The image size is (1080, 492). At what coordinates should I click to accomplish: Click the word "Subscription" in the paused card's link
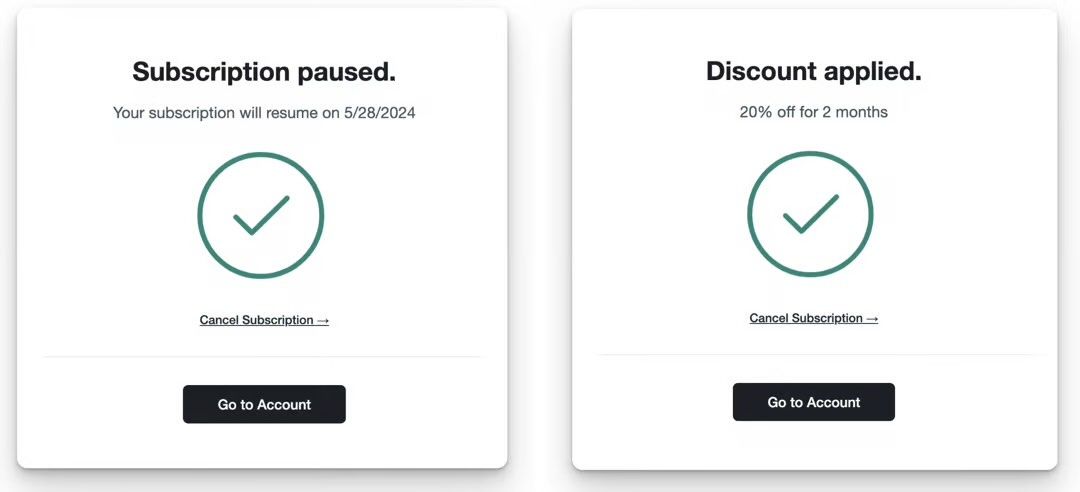(x=278, y=321)
